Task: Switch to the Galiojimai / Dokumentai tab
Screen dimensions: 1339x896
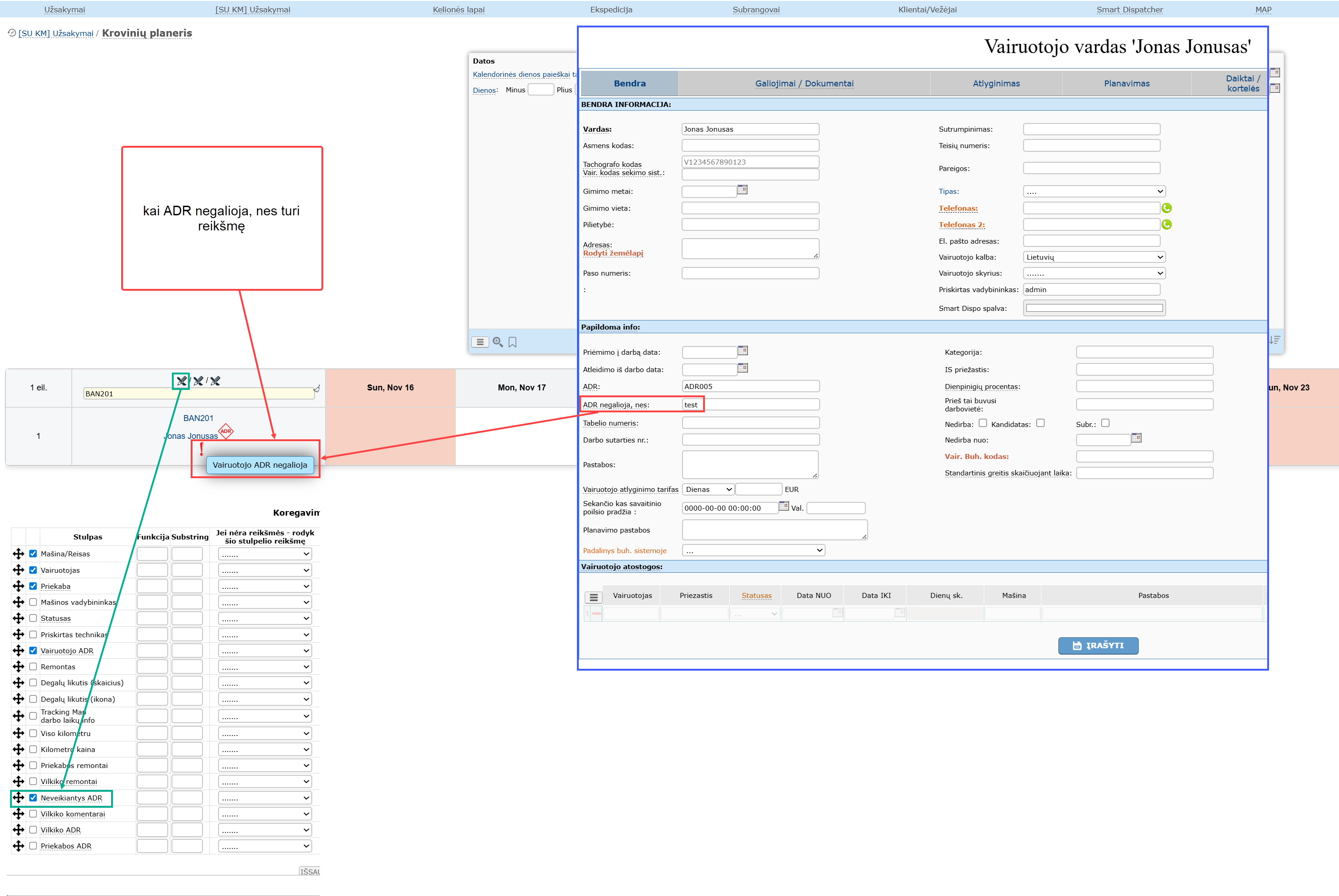Action: pyautogui.click(x=804, y=83)
